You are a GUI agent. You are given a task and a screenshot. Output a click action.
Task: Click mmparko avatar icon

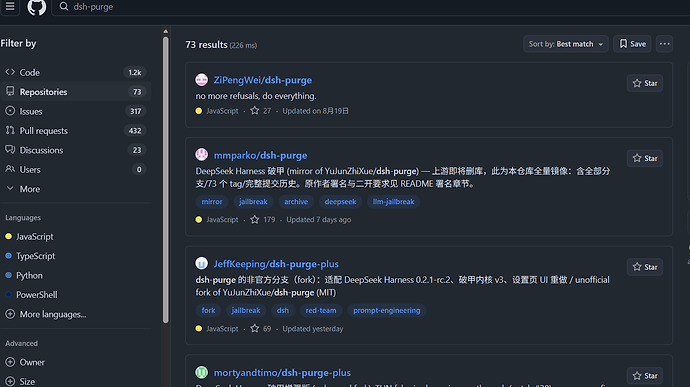tap(202, 155)
